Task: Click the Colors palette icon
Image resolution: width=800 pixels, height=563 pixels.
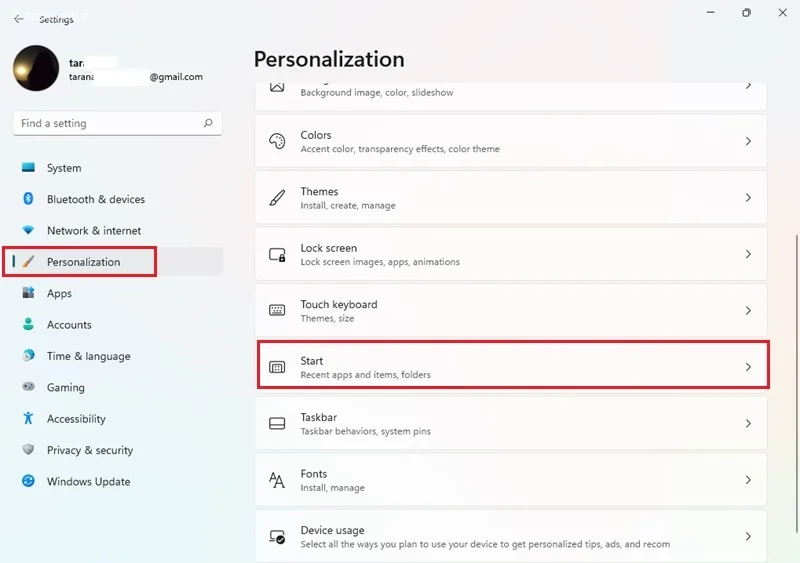Action: pyautogui.click(x=277, y=141)
